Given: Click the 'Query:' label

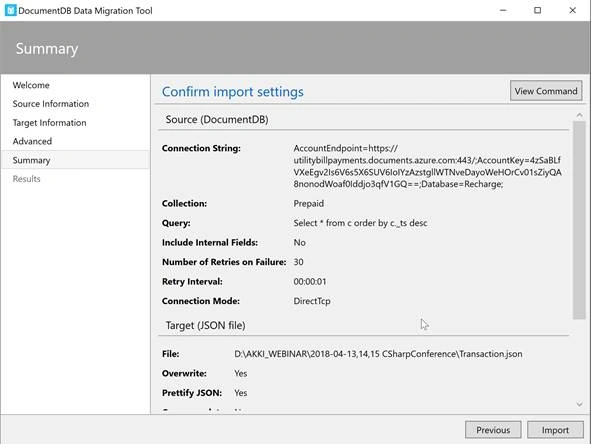Looking at the screenshot, I should coord(176,223).
